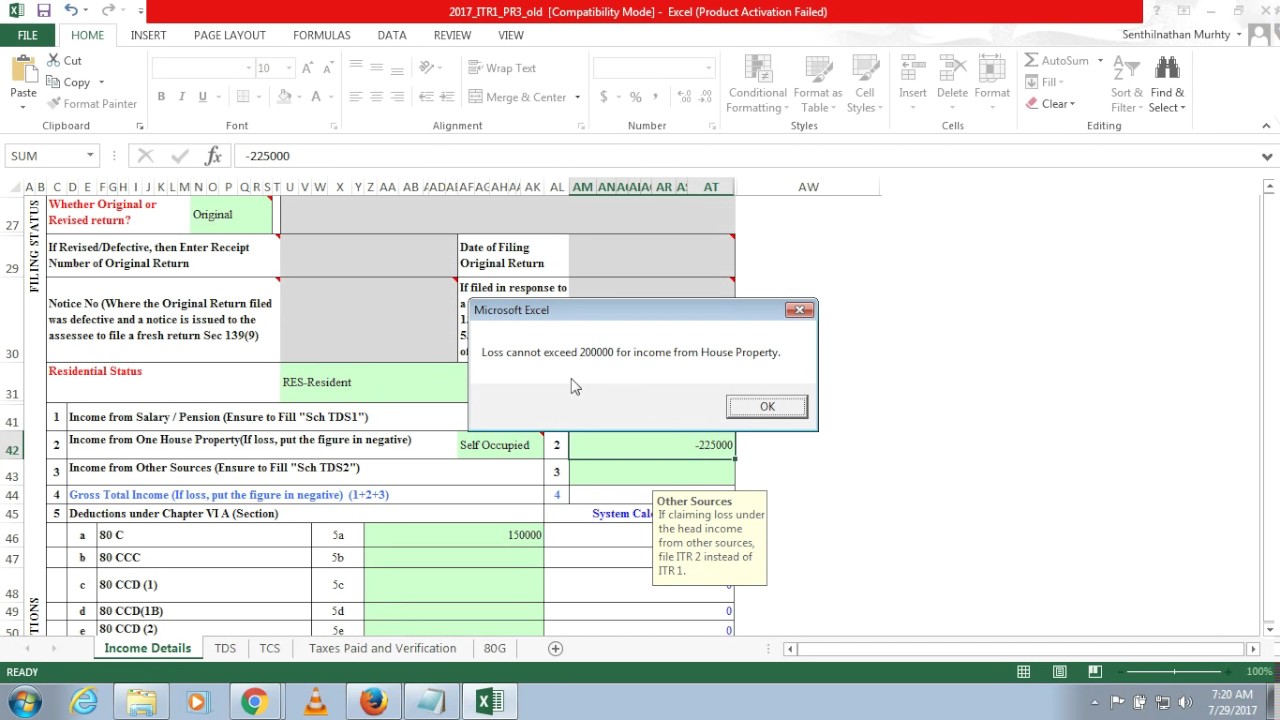Open the PAGE LAYOUT tab
The height and width of the screenshot is (720, 1280).
point(230,35)
